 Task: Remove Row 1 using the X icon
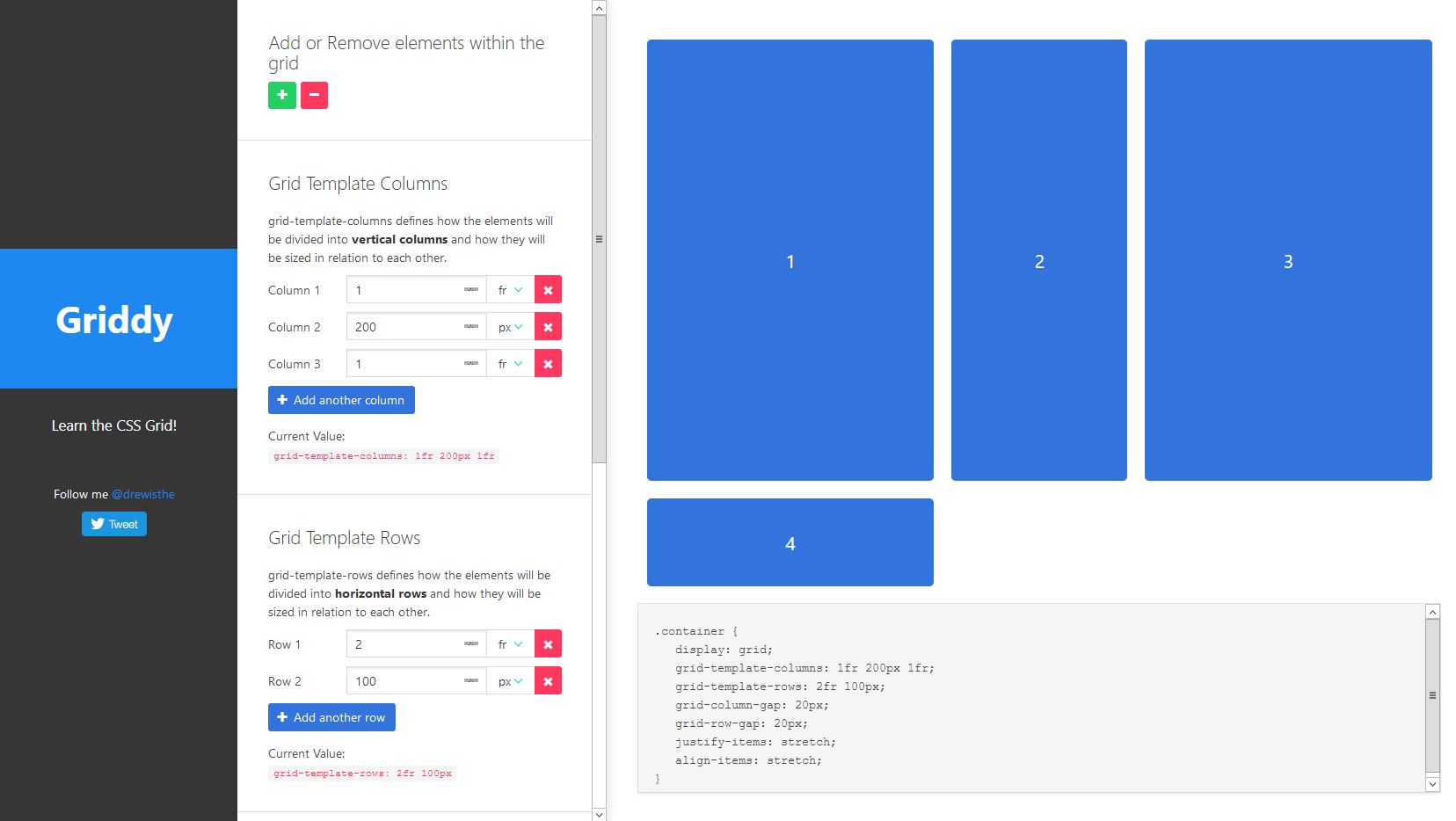(548, 644)
